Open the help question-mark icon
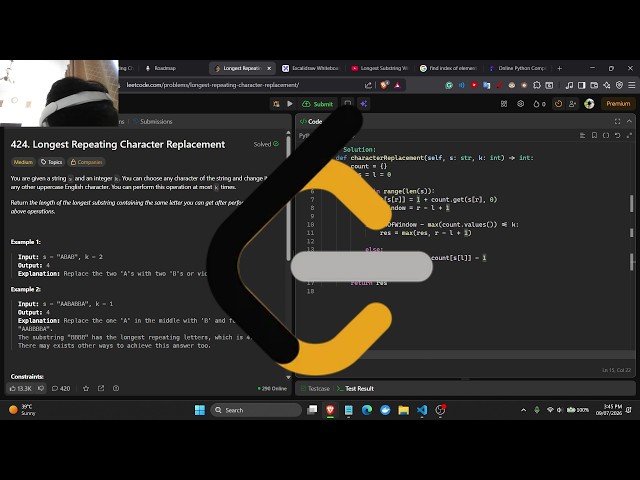The height and width of the screenshot is (480, 640). (116, 389)
